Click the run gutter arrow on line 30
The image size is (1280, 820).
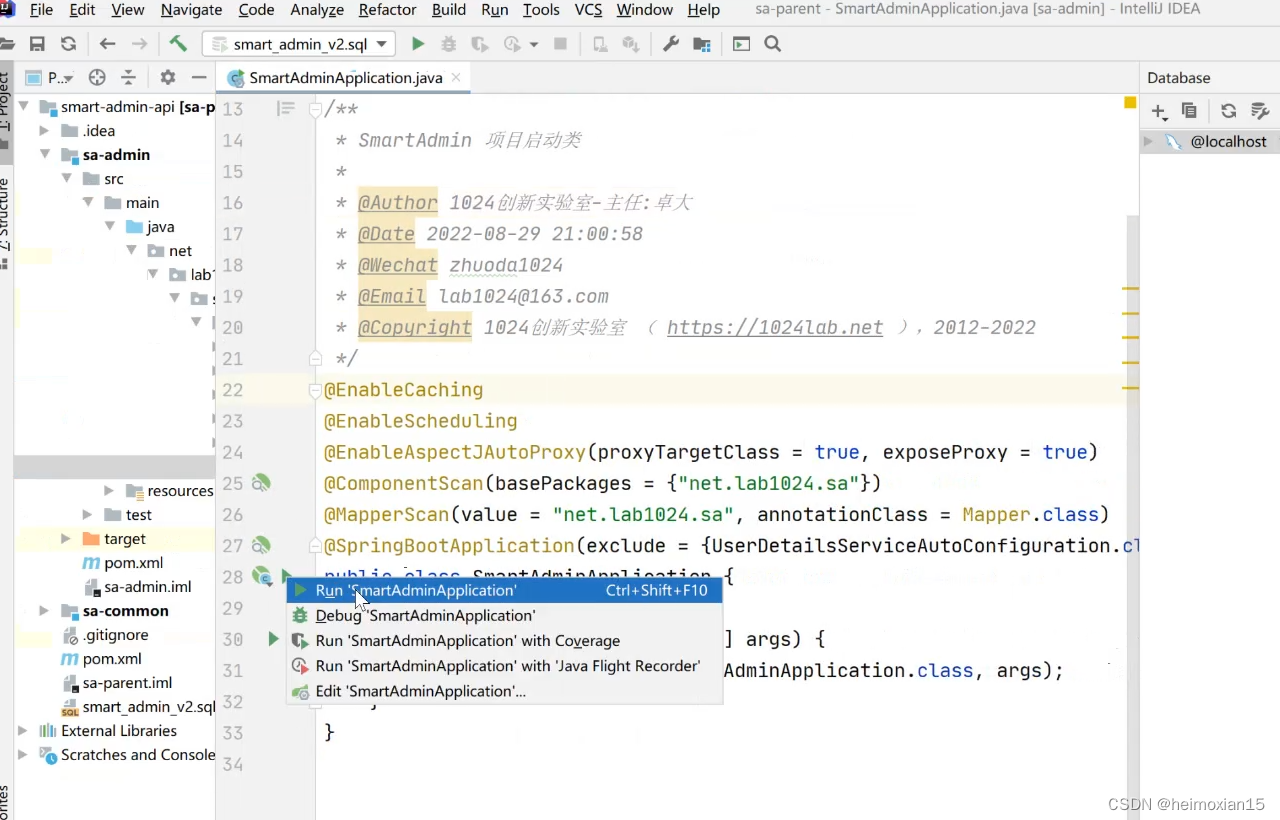tap(273, 639)
